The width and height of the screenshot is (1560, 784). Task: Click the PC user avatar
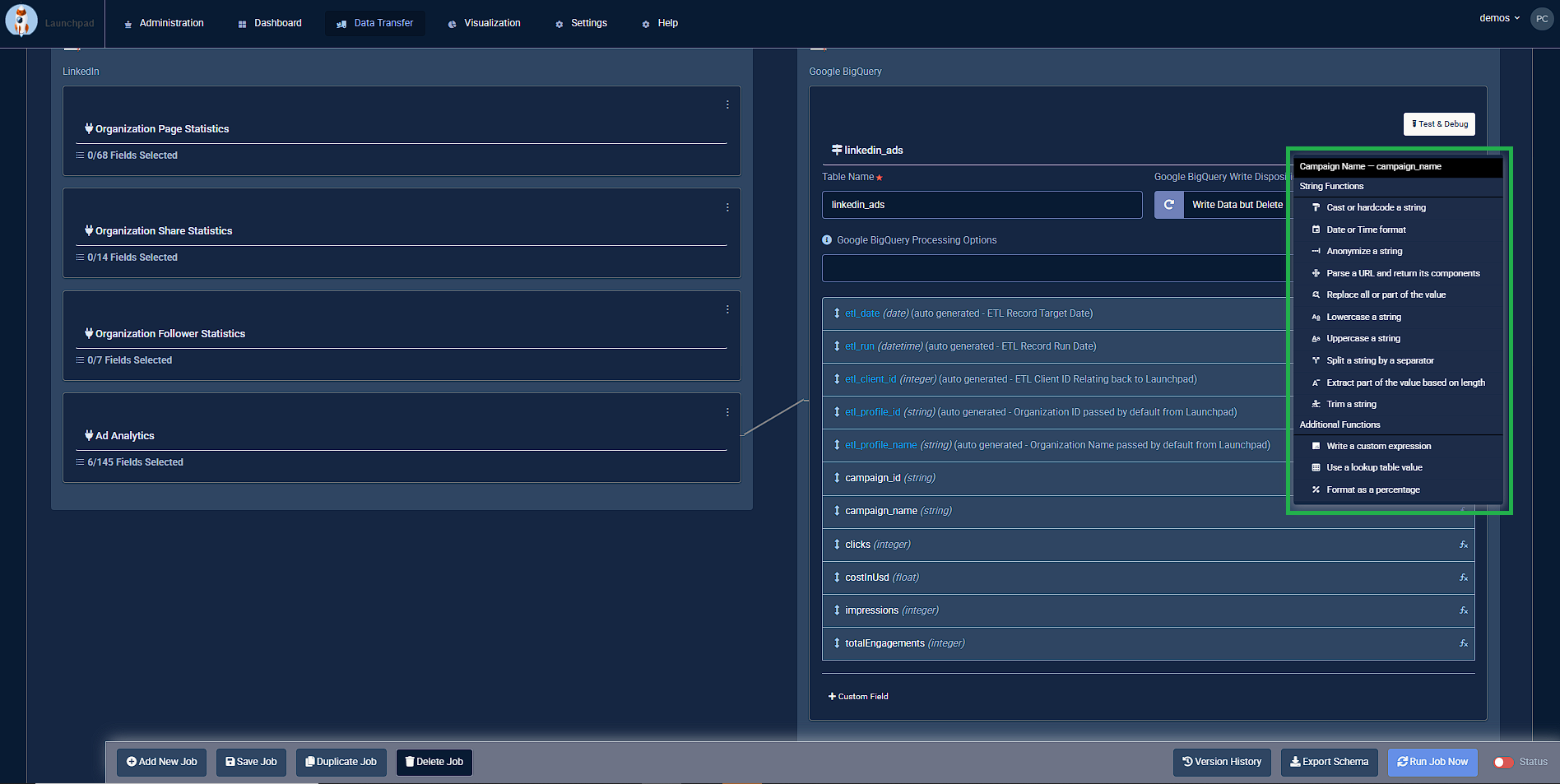tap(1542, 19)
